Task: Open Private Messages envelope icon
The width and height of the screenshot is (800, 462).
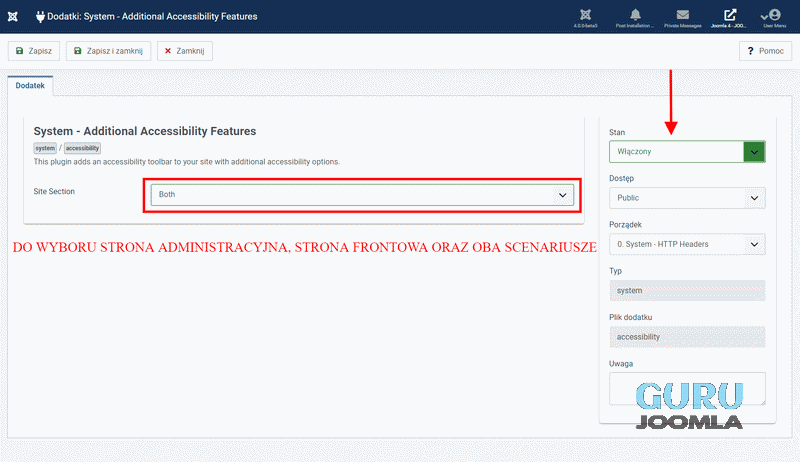Action: [x=683, y=18]
